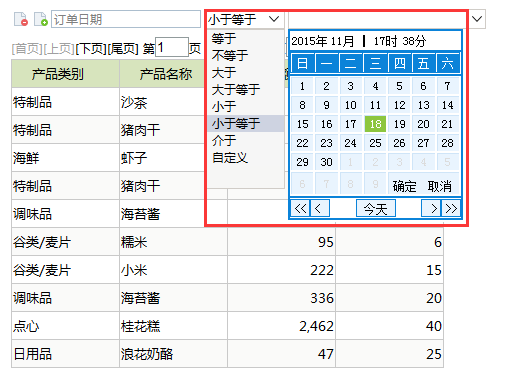Select day 28 in calendar

(447, 143)
